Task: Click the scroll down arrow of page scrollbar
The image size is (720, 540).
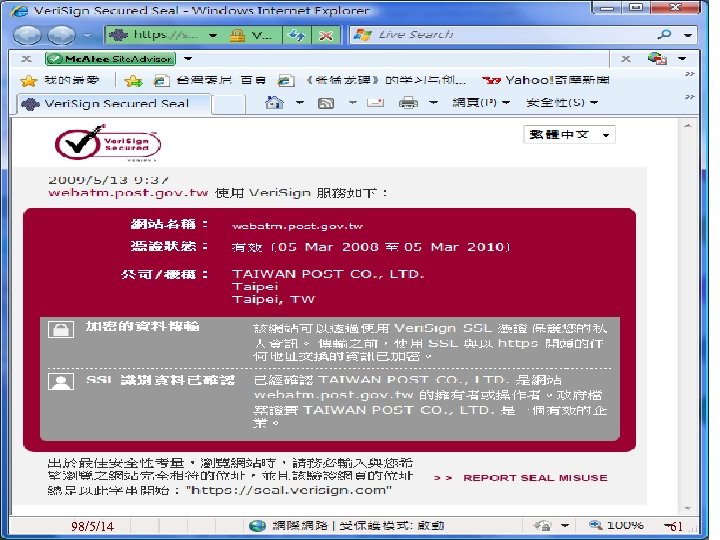Action: [687, 508]
